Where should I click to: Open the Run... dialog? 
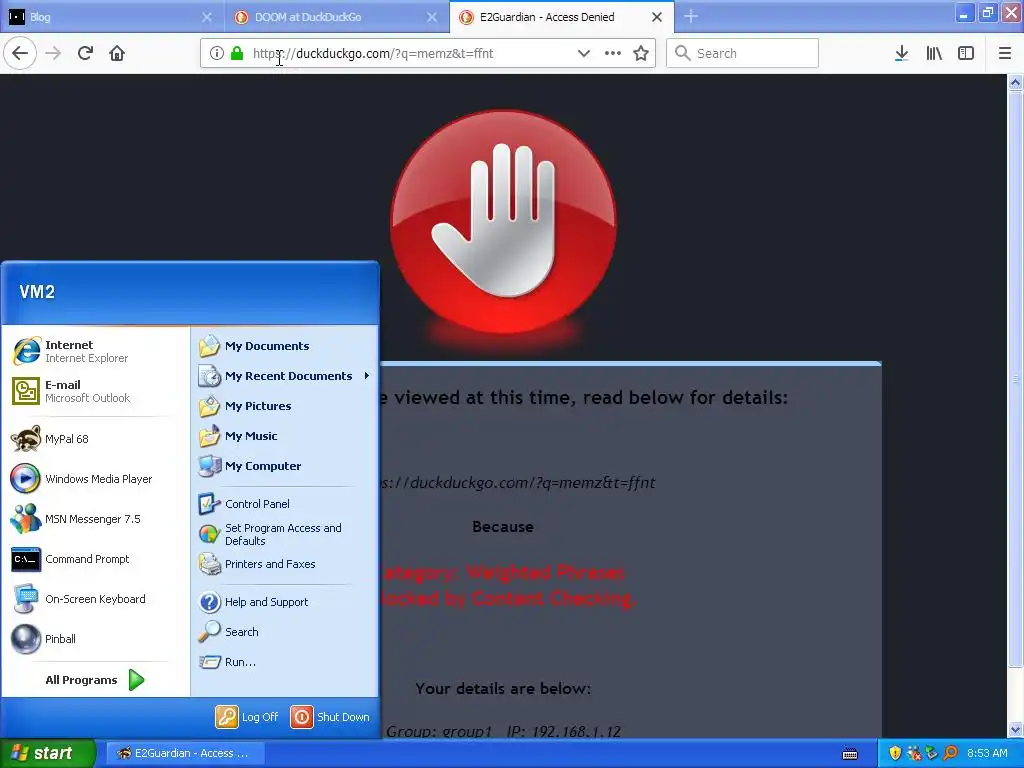284,662
